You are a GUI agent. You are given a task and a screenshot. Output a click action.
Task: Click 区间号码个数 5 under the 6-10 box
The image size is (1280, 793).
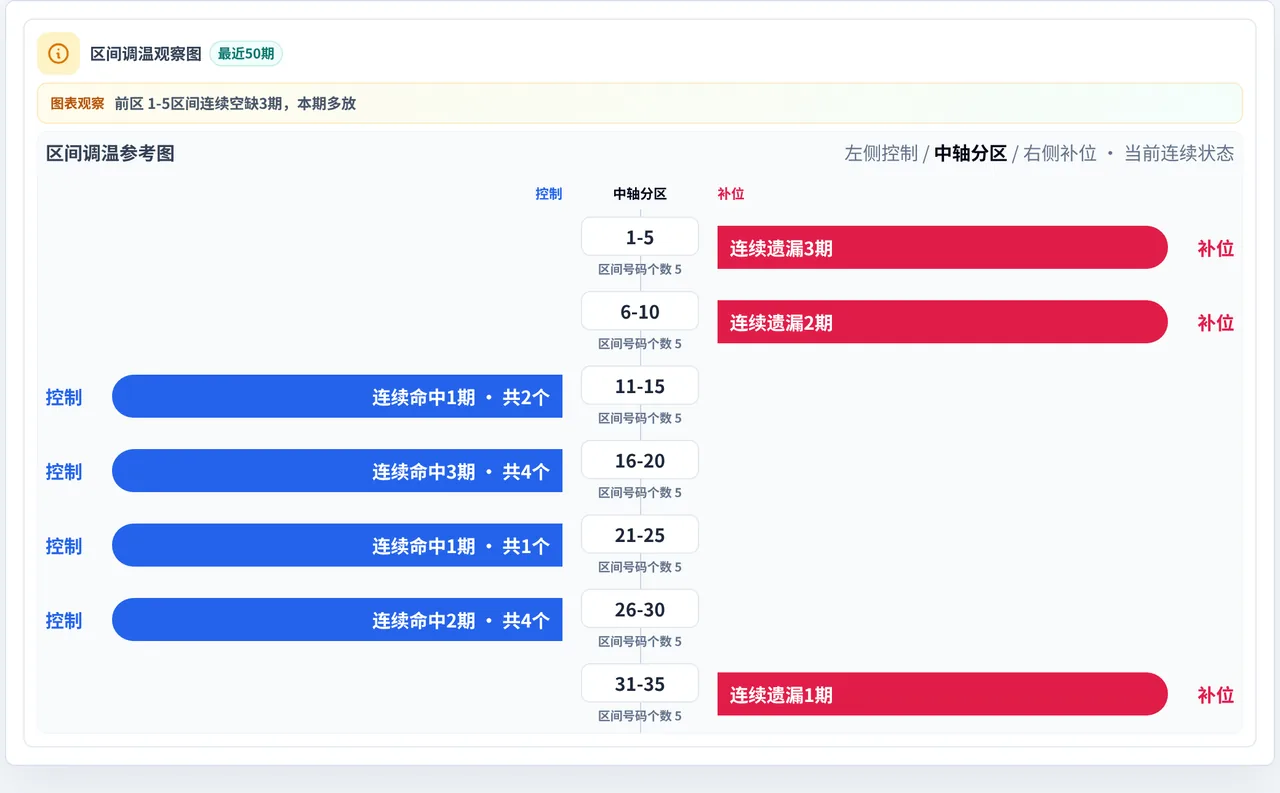coord(640,344)
